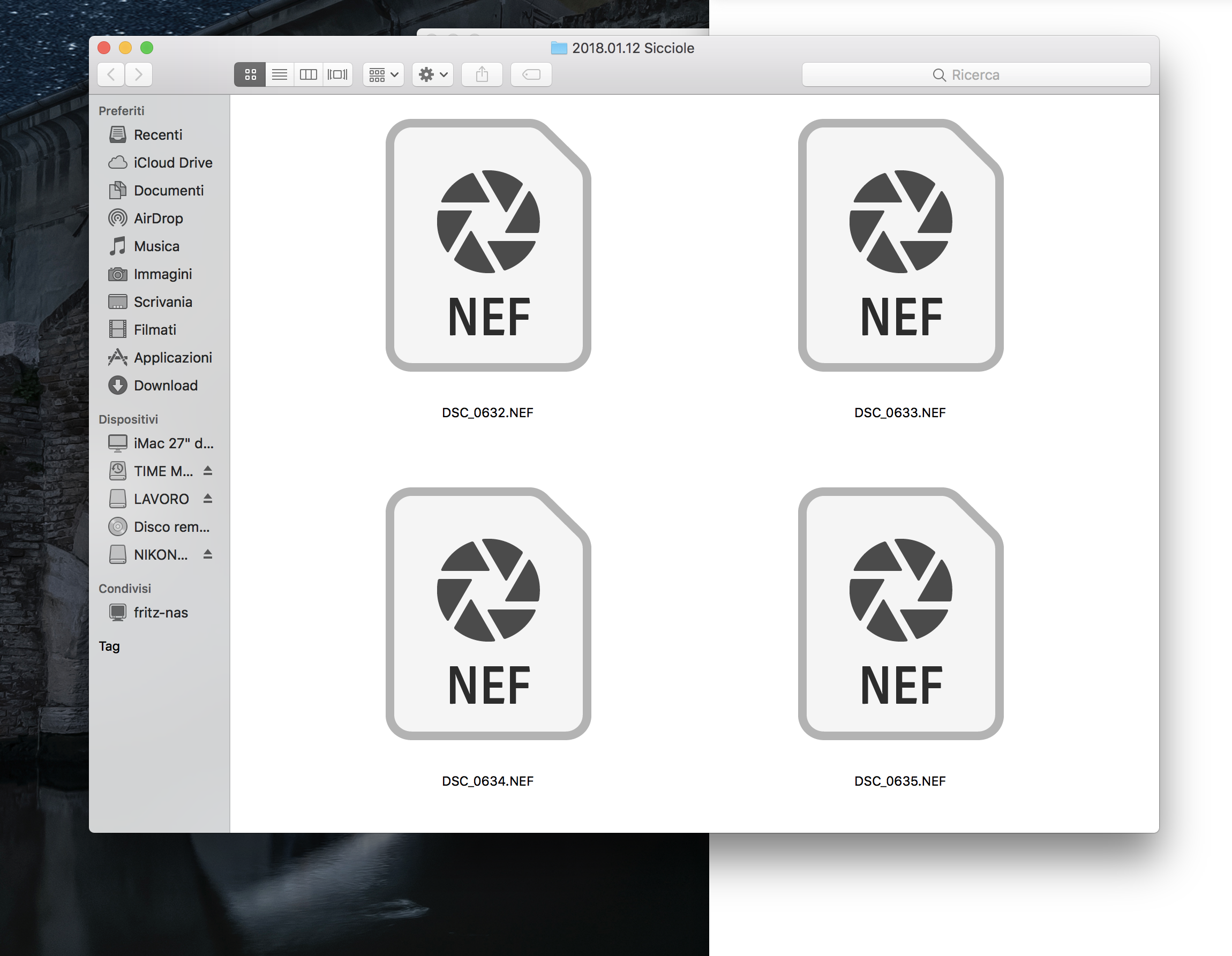Switch to list view mode

click(279, 74)
